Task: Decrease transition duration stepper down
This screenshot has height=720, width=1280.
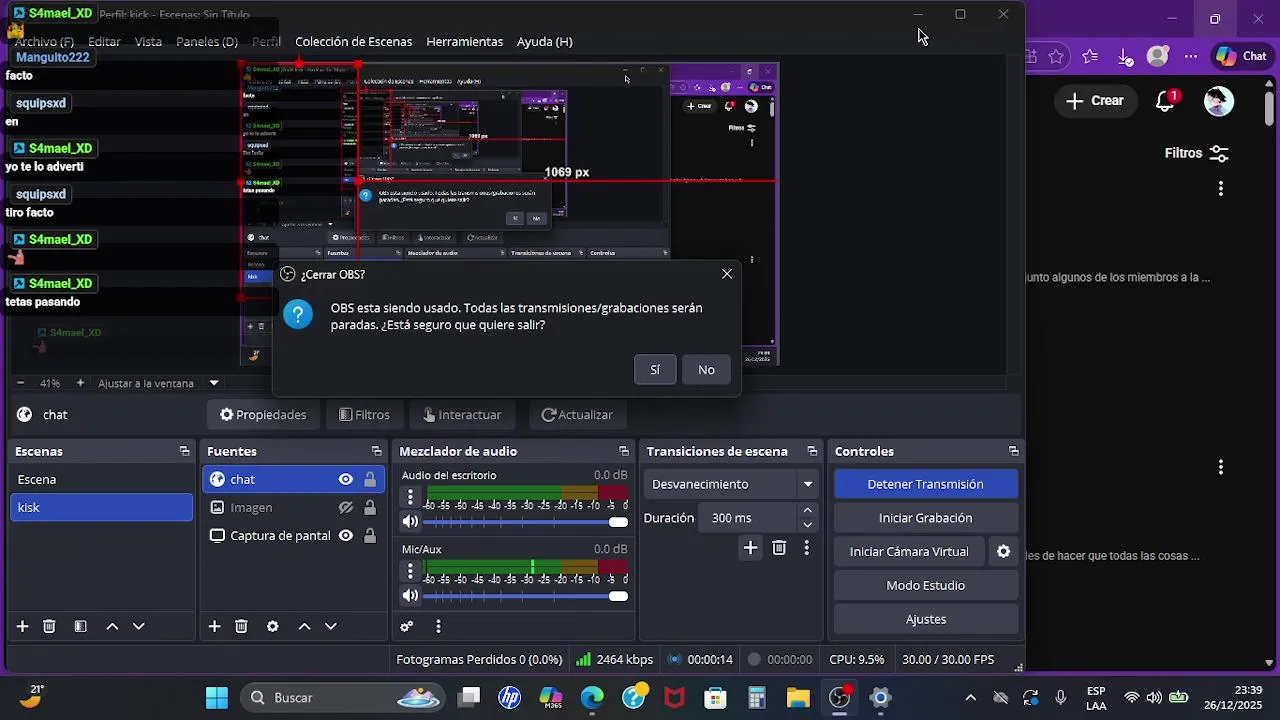Action: pos(808,525)
